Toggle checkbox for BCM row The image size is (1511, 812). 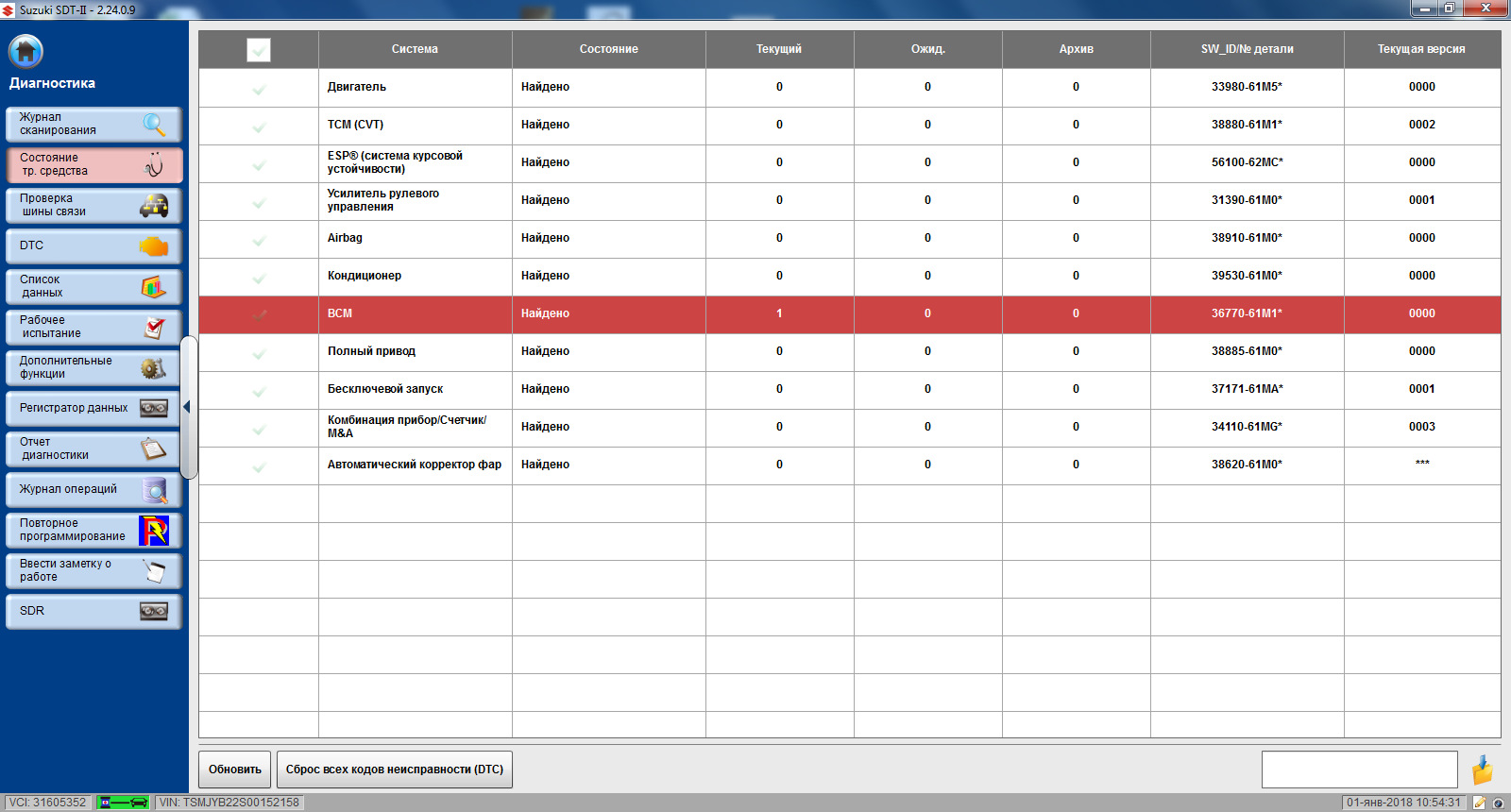point(259,314)
